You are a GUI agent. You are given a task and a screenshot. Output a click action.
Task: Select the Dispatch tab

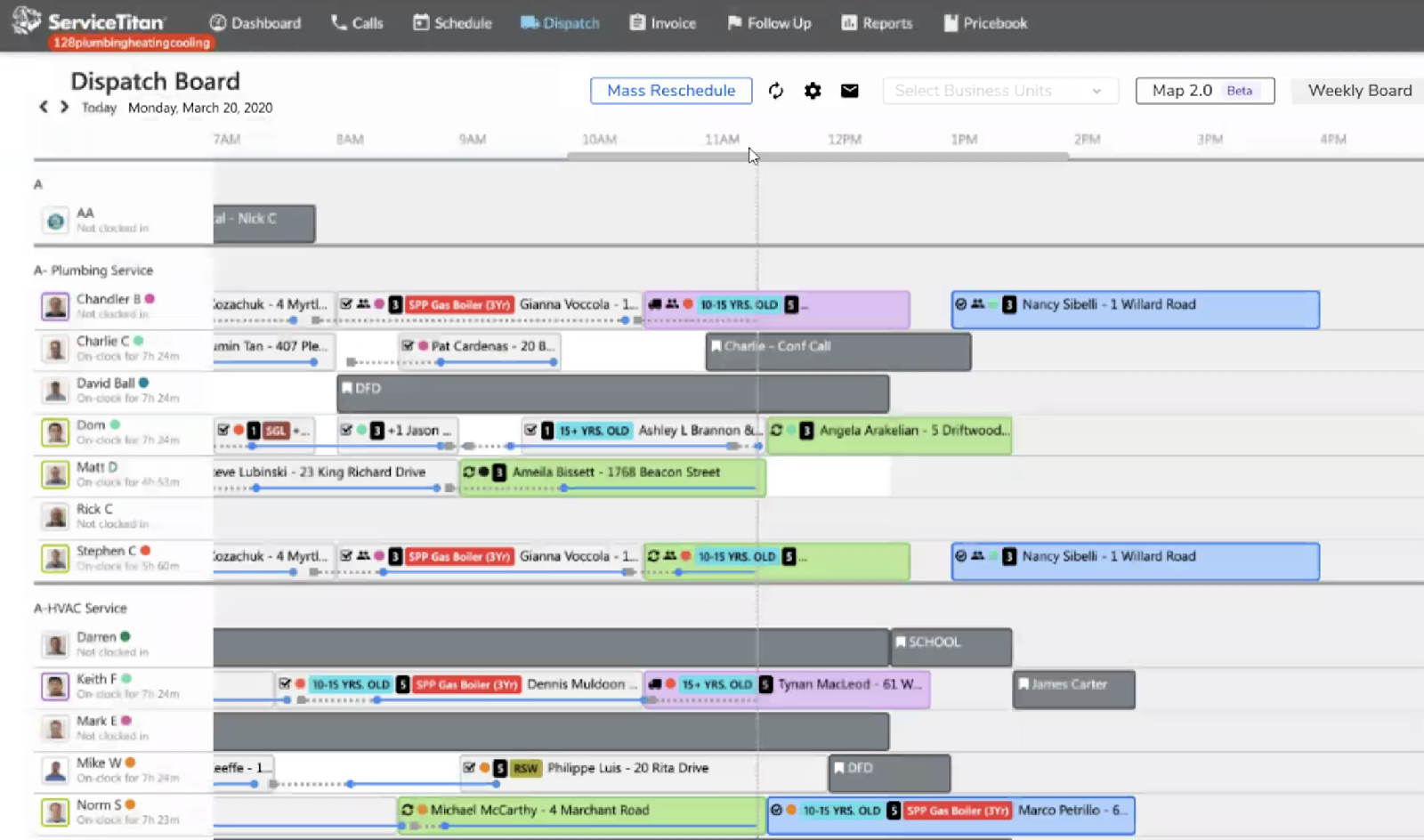click(560, 23)
